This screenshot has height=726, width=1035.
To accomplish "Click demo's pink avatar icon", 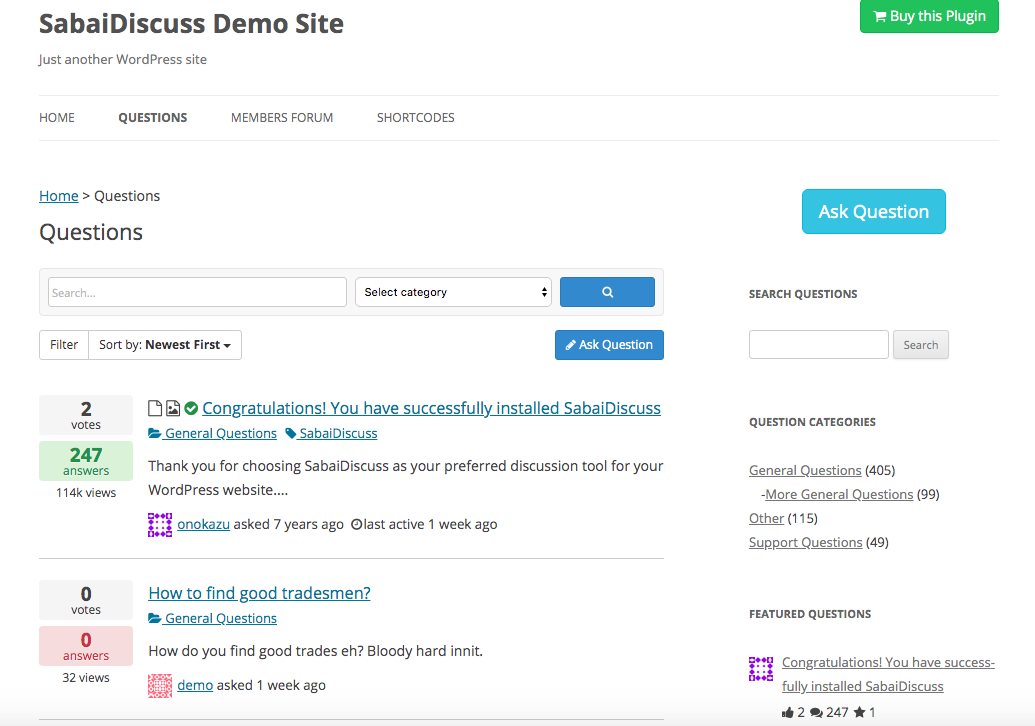I will (x=160, y=686).
